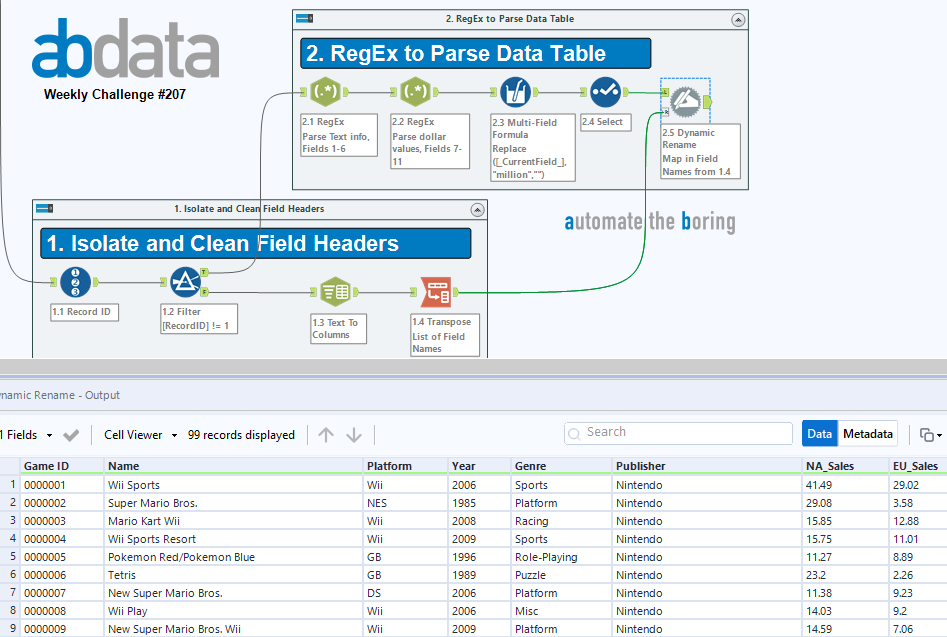Image resolution: width=947 pixels, height=637 pixels.
Task: Select the 41.49 NA_Sales cell
Action: [846, 485]
